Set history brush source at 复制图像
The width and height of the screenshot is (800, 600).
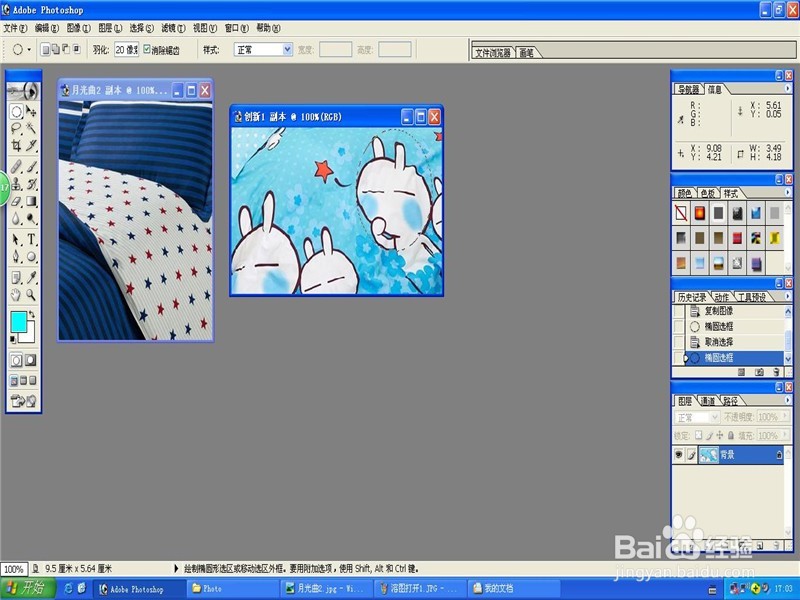[679, 311]
